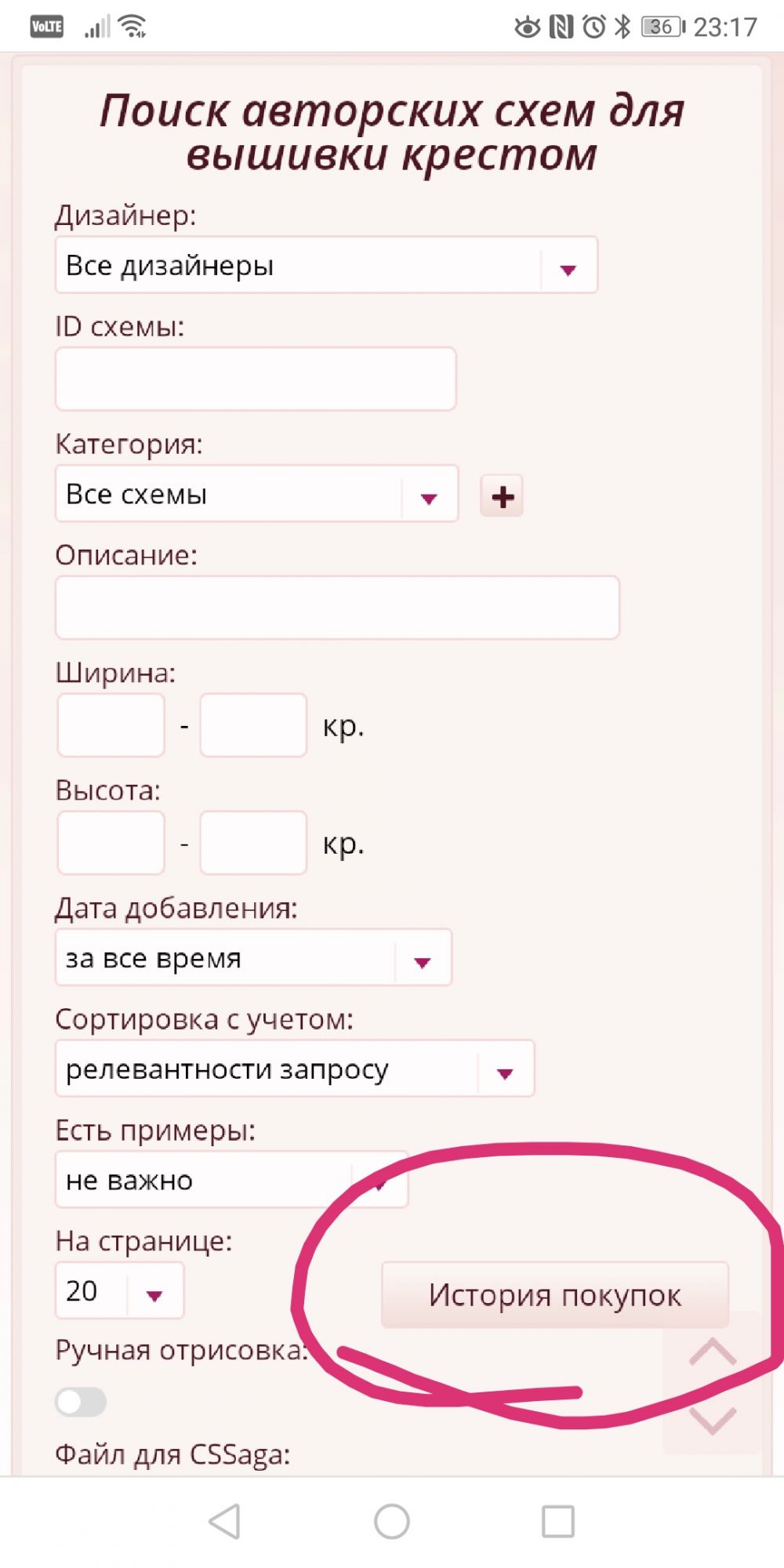Click into the Описание text field
Viewport: 784px width, 1568px height.
tap(337, 608)
